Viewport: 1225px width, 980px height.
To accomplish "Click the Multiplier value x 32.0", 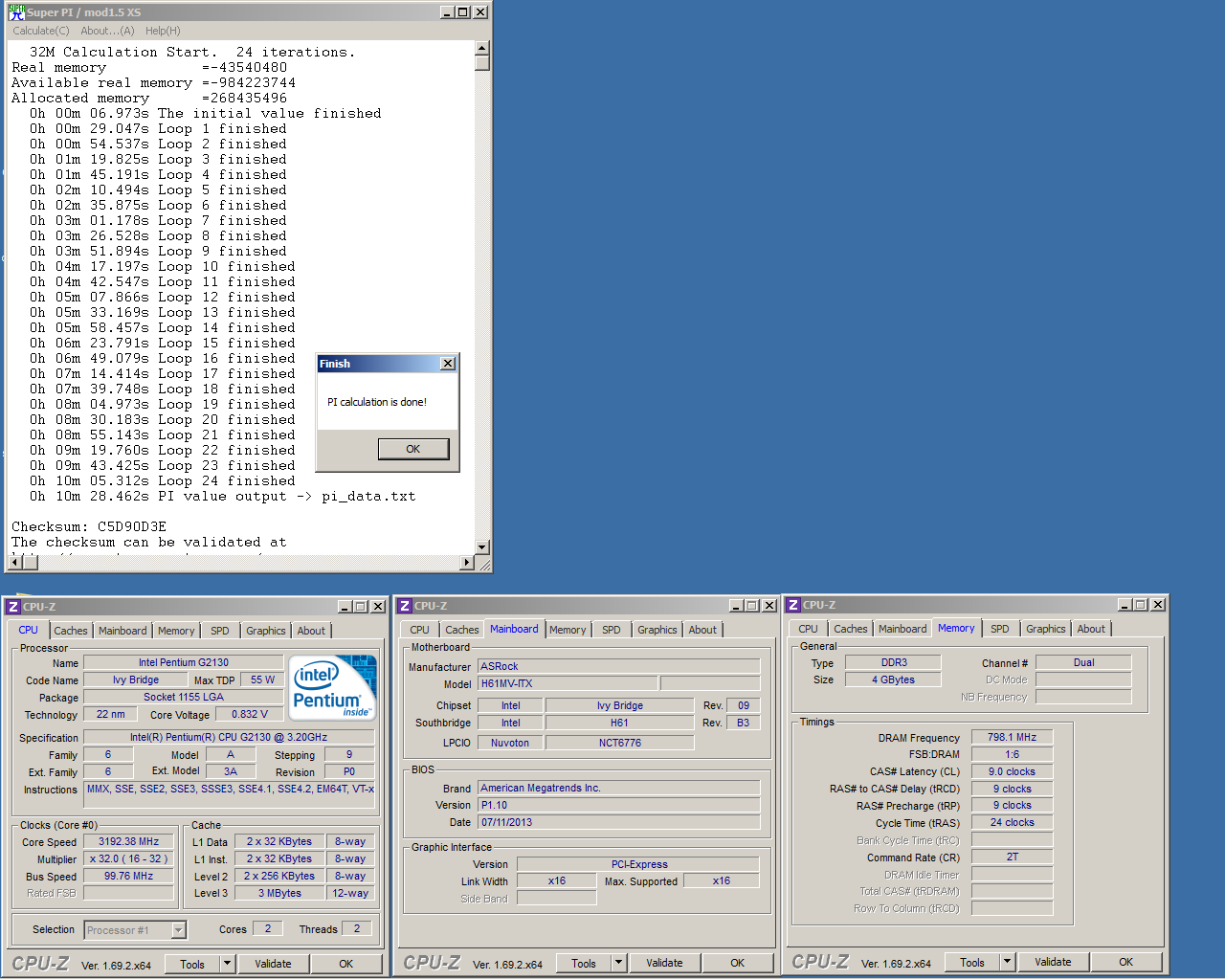I will click(129, 859).
